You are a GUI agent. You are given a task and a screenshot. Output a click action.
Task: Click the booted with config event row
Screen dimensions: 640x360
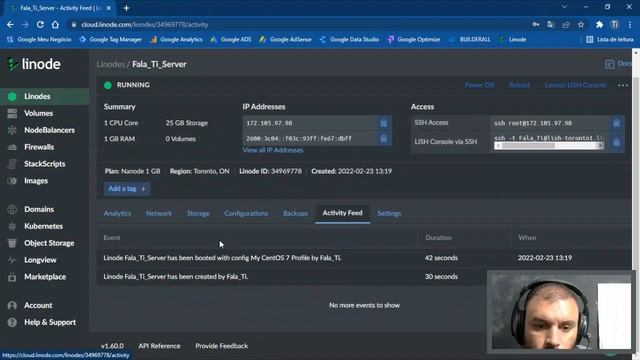click(x=364, y=258)
